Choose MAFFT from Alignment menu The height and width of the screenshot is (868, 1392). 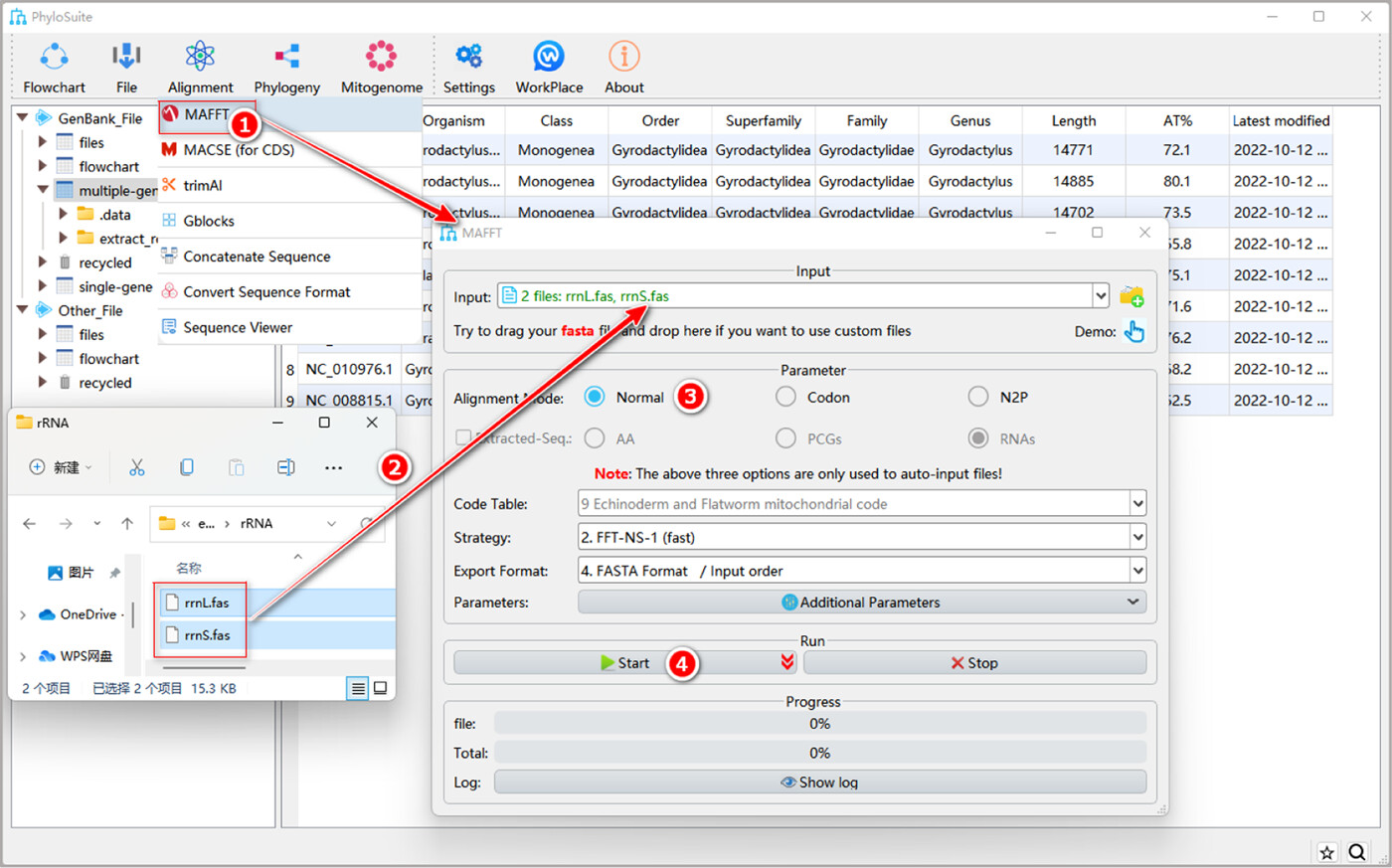(x=206, y=114)
